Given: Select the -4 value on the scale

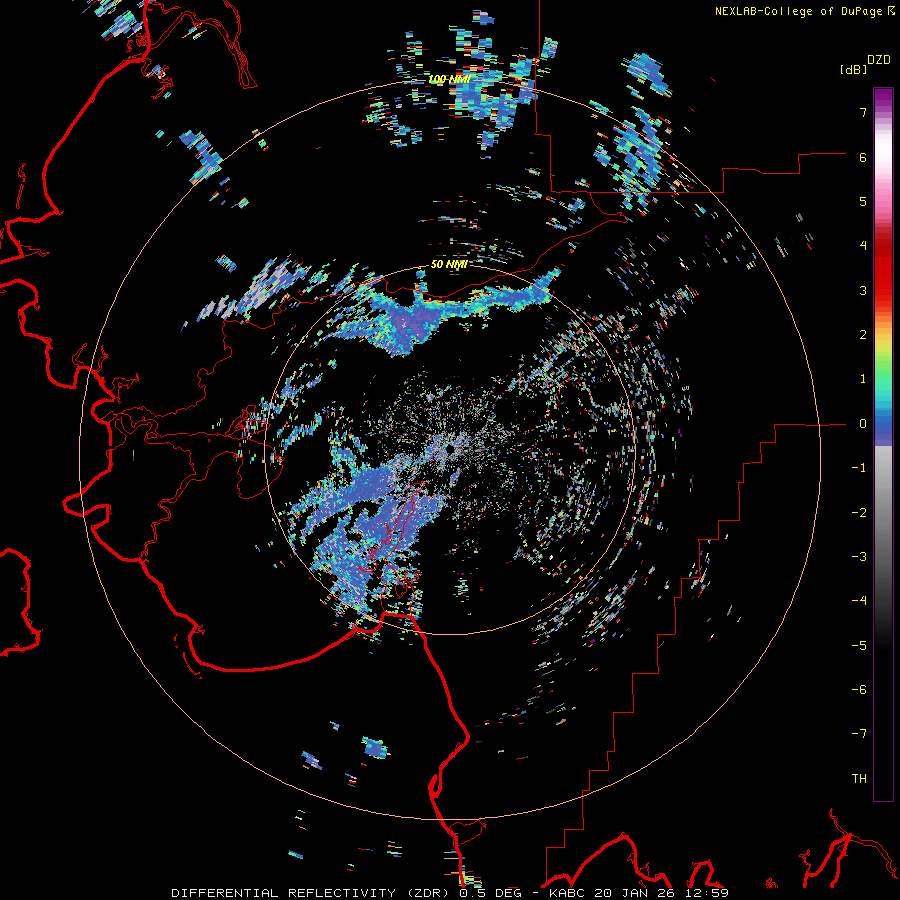Looking at the screenshot, I should coord(859,601).
